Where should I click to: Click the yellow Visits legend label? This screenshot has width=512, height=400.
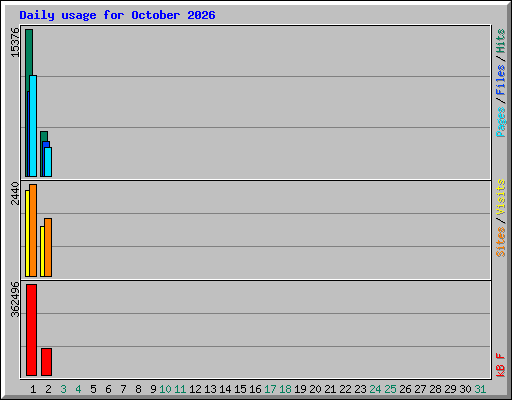point(501,198)
